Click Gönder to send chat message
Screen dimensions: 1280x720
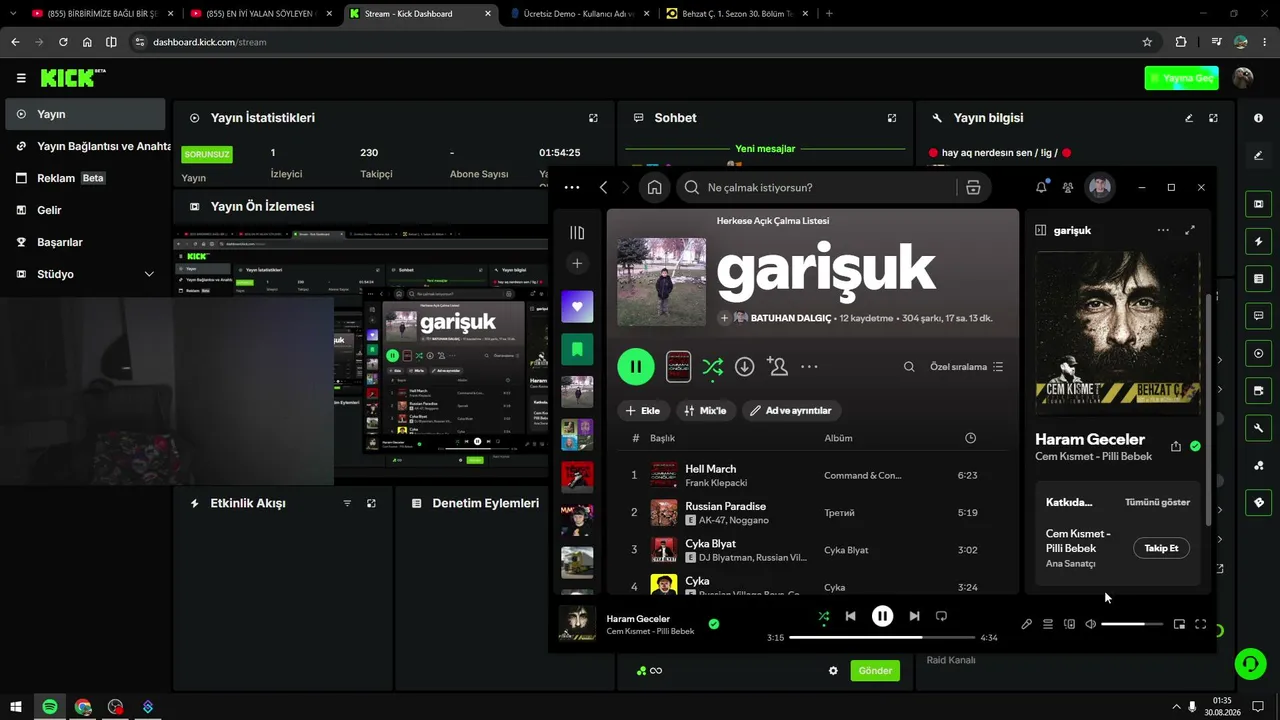875,670
